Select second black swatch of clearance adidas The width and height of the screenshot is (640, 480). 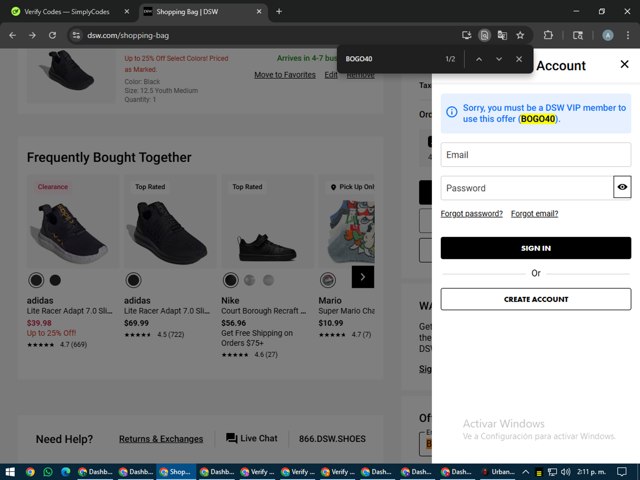[x=55, y=280]
